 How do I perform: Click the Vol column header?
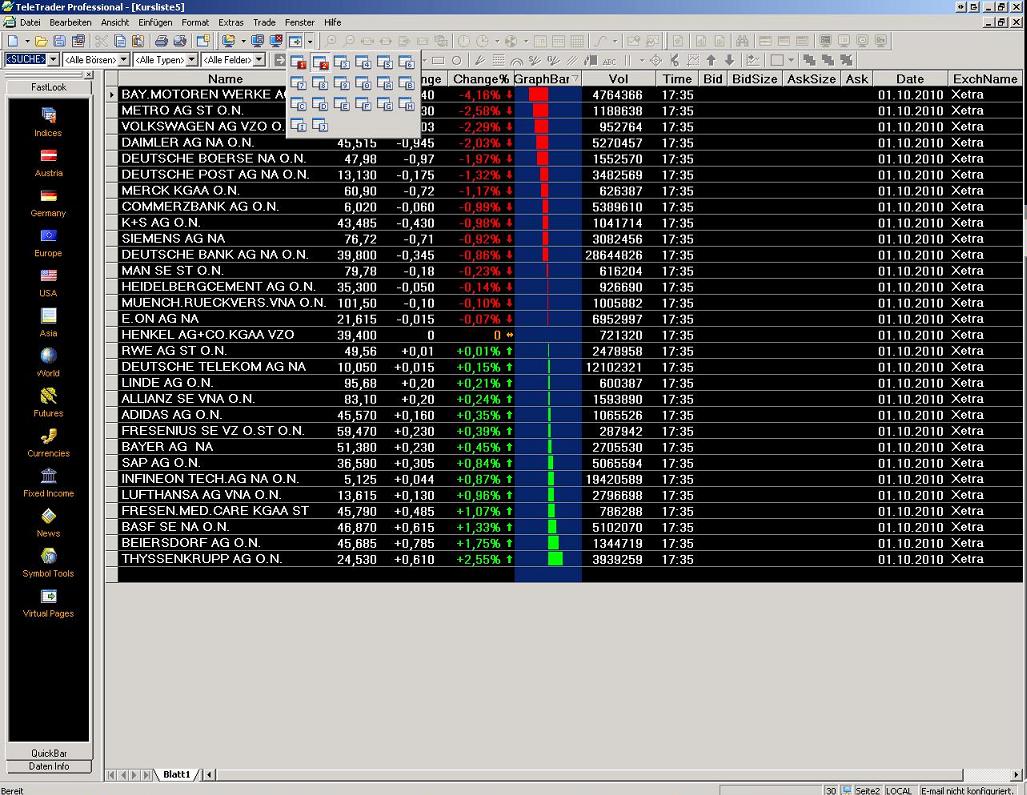pos(618,79)
